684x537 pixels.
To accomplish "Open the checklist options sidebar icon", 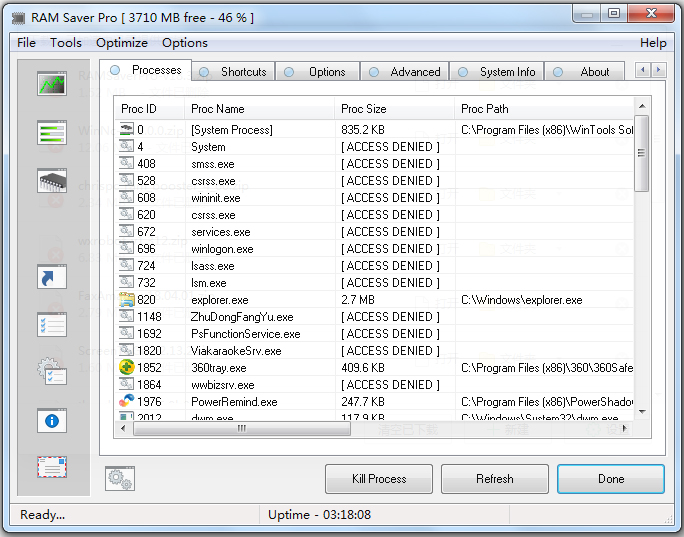I will [52, 325].
